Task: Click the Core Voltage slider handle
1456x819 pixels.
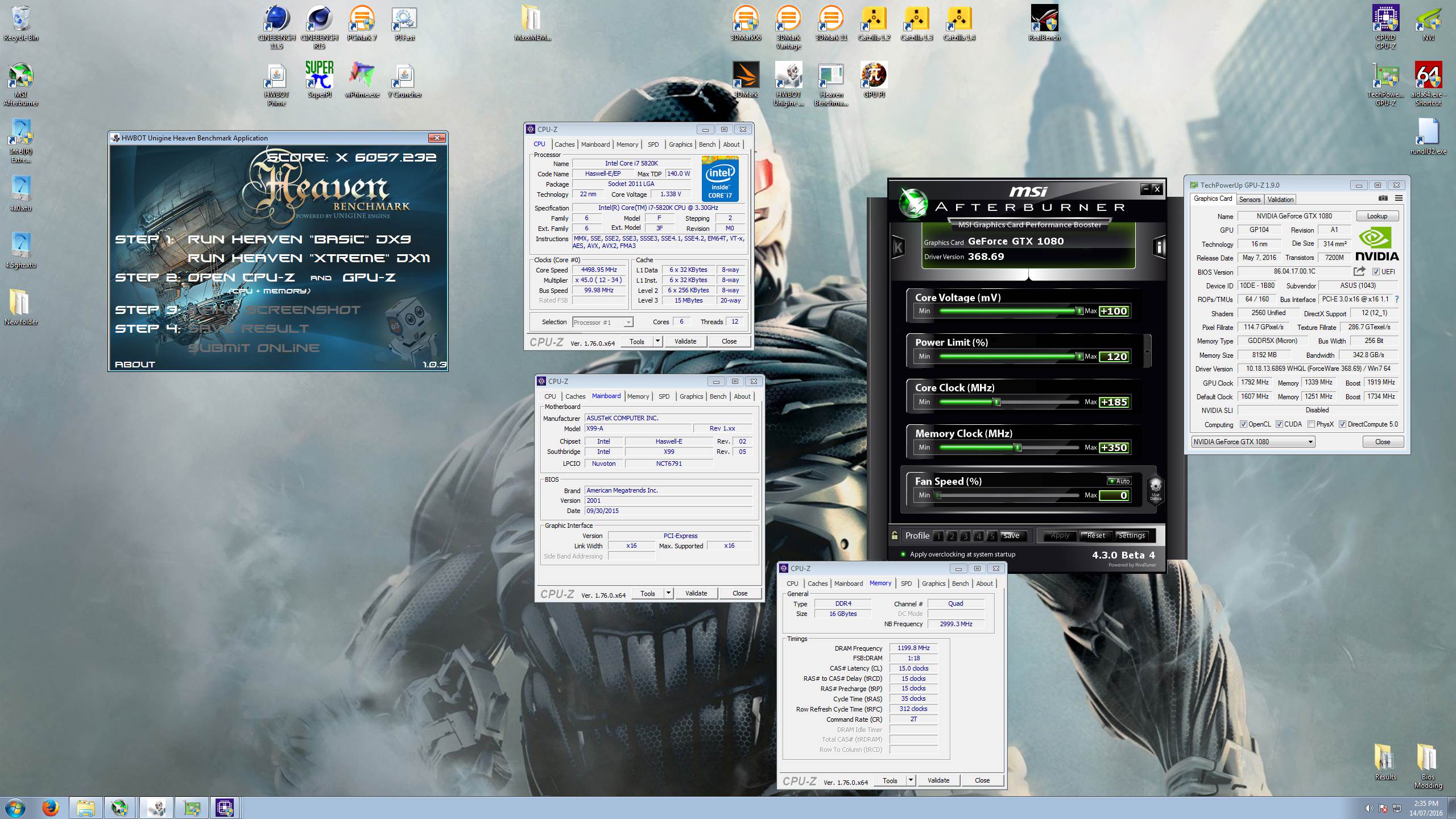Action: 1079,311
